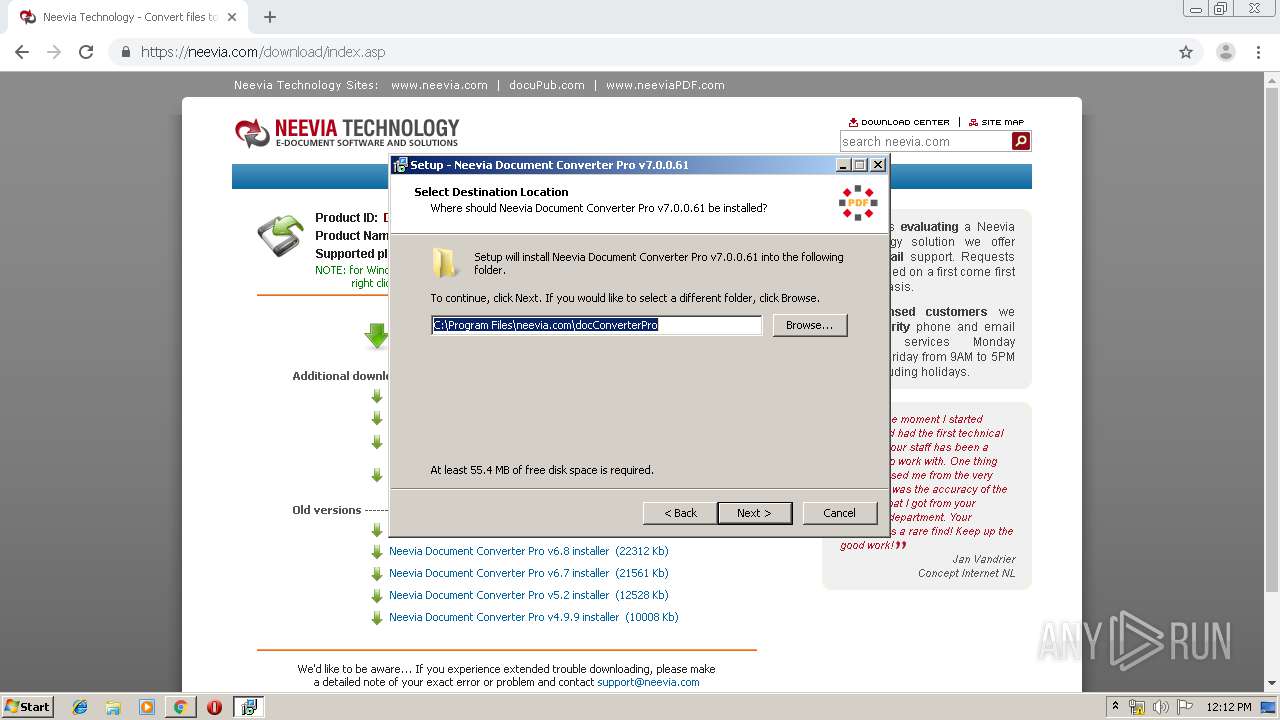Viewport: 1280px width, 720px height.
Task: Launch Internet Explorer from taskbar
Action: tap(80, 707)
